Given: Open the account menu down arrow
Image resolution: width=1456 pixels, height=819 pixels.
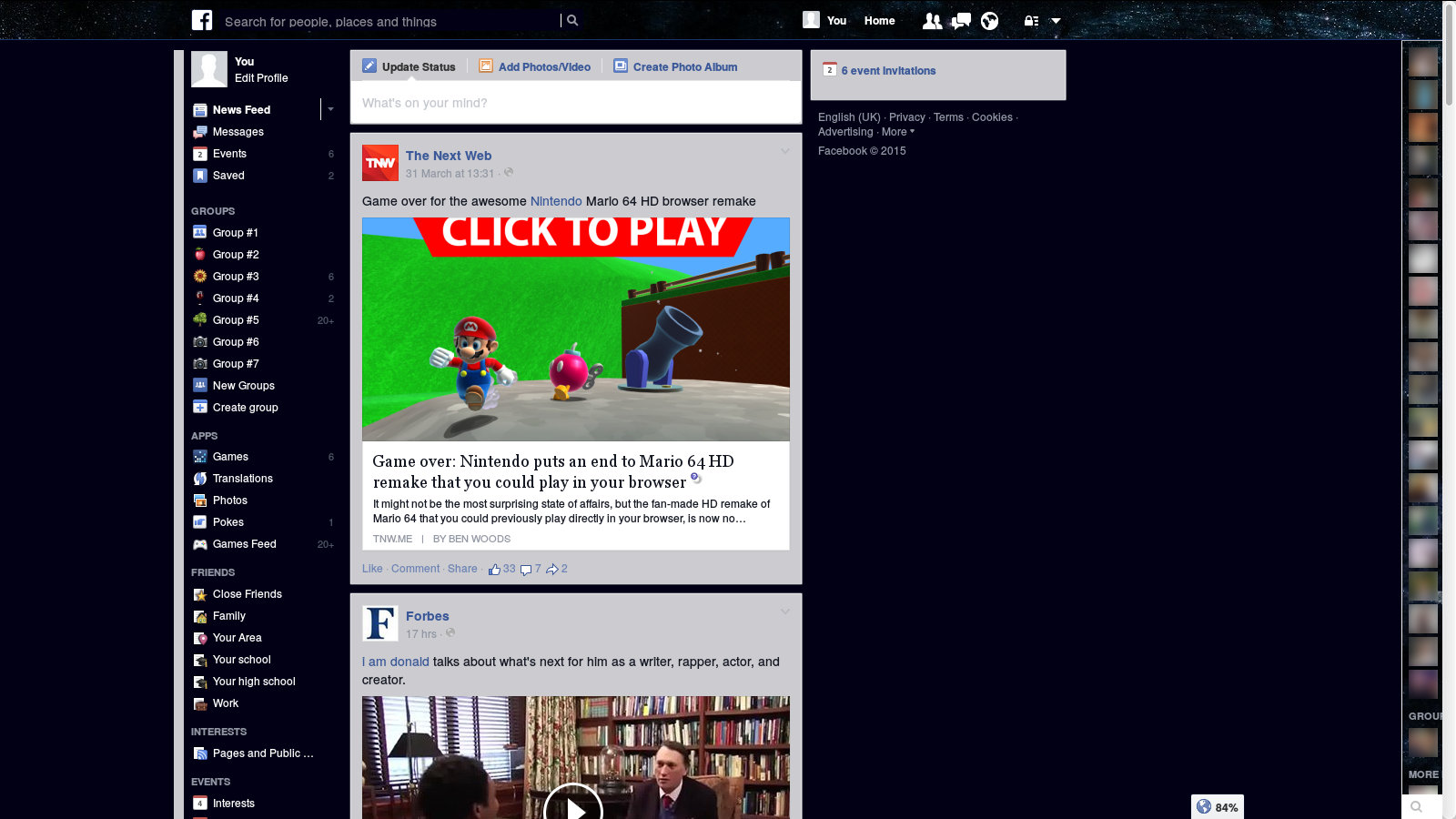Looking at the screenshot, I should click(1056, 21).
